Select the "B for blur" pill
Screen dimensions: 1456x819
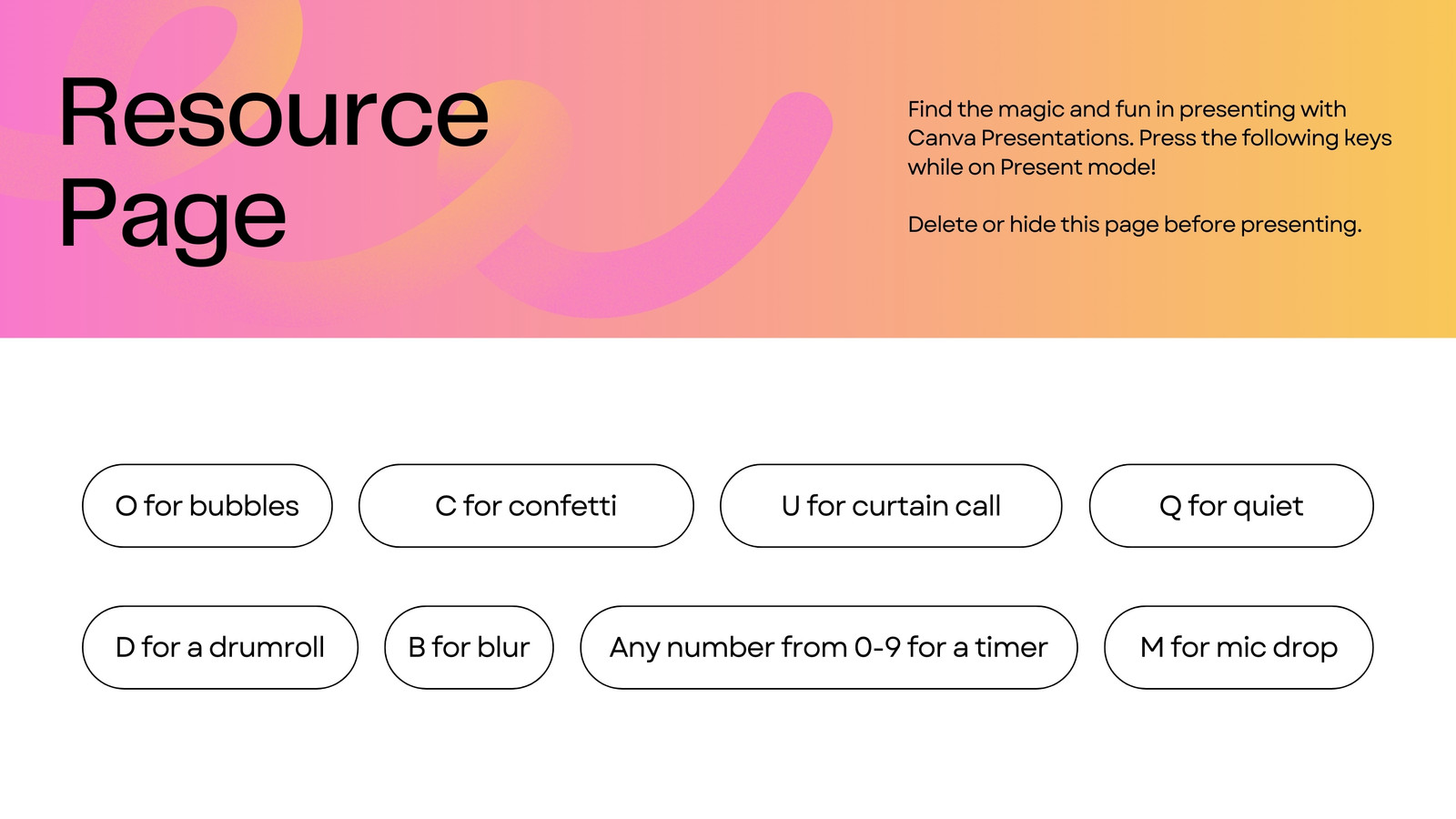tap(469, 648)
